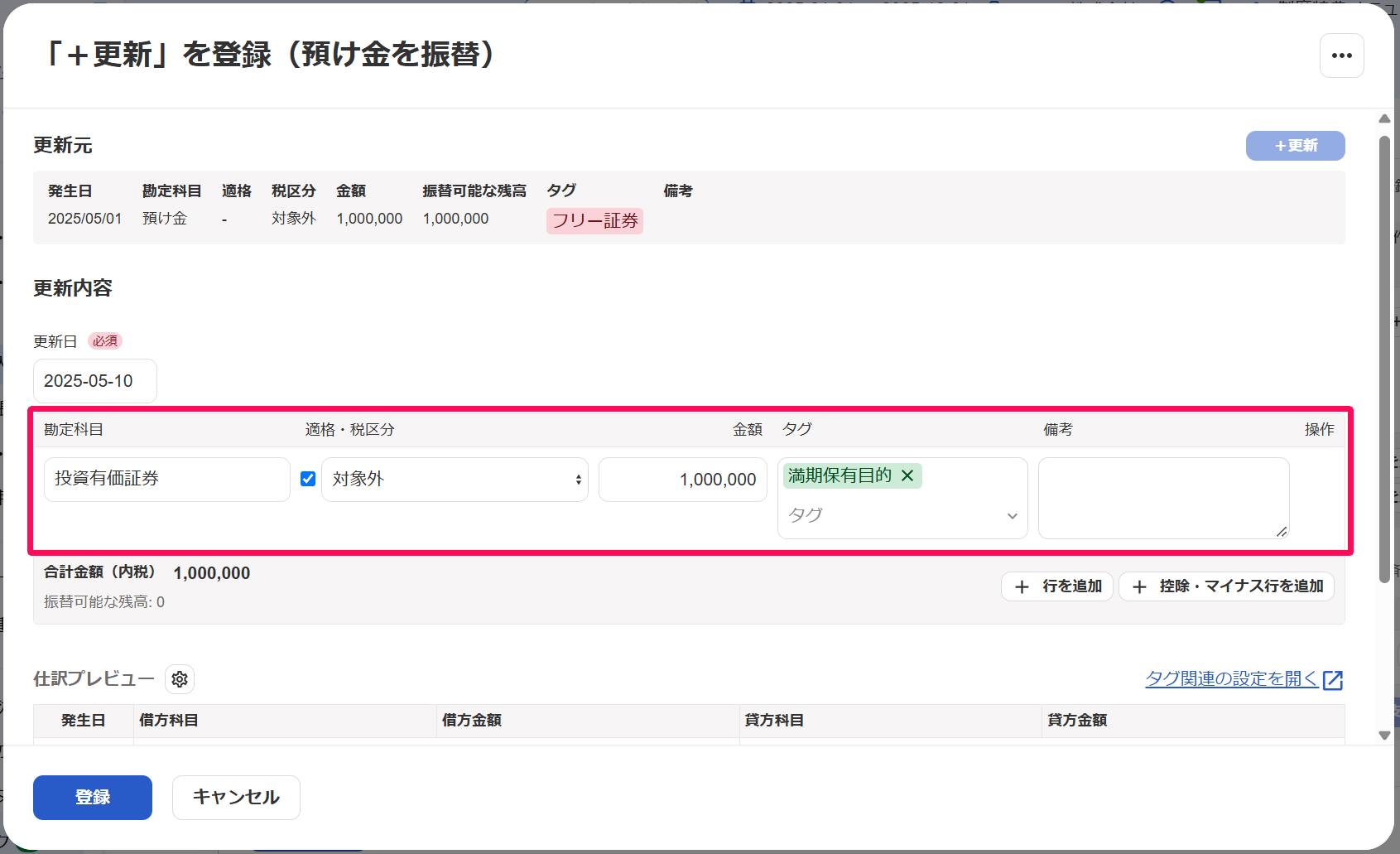
Task: Click the 合計金額 value 1,000,000
Action: (x=212, y=573)
